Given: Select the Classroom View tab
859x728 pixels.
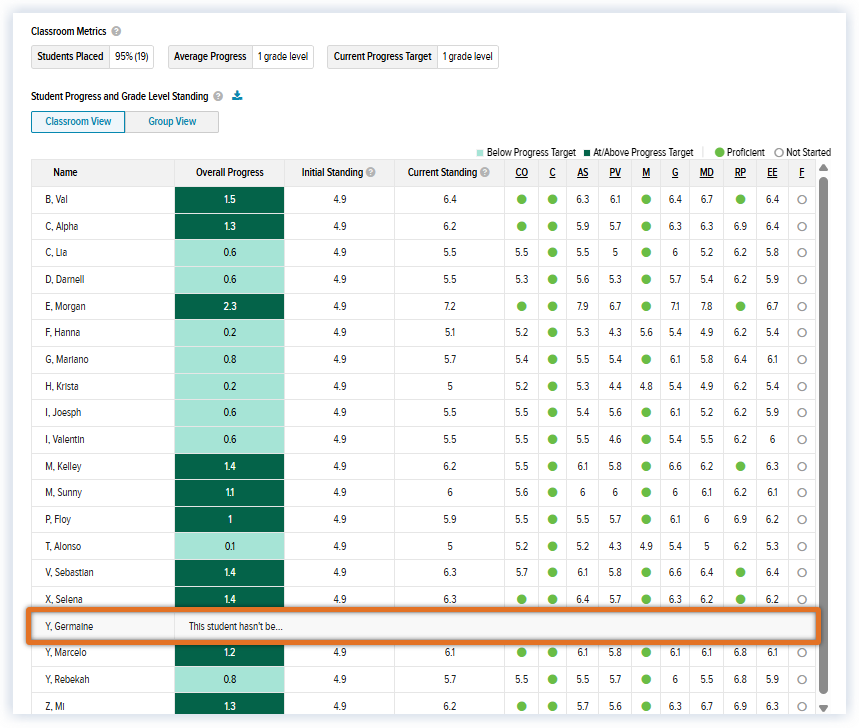Looking at the screenshot, I should pyautogui.click(x=78, y=122).
